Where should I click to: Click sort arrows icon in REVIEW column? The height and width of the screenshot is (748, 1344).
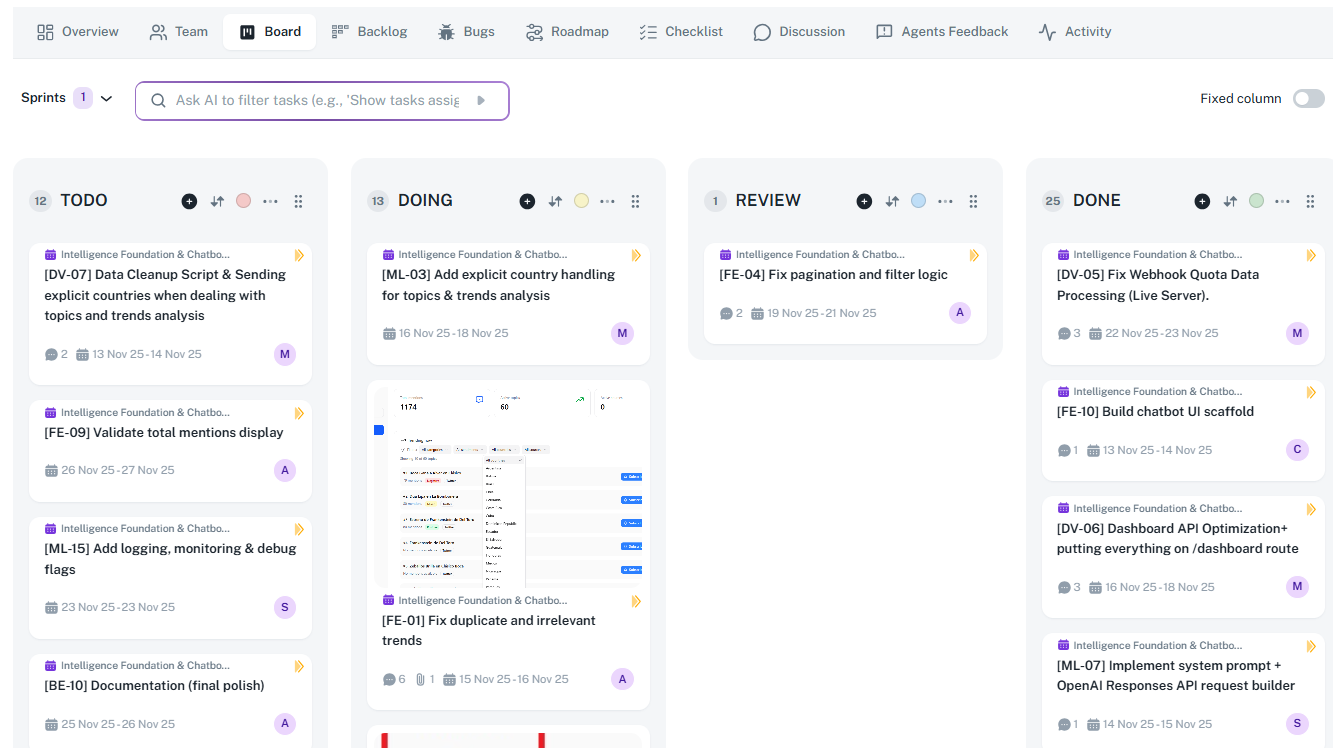tap(892, 201)
